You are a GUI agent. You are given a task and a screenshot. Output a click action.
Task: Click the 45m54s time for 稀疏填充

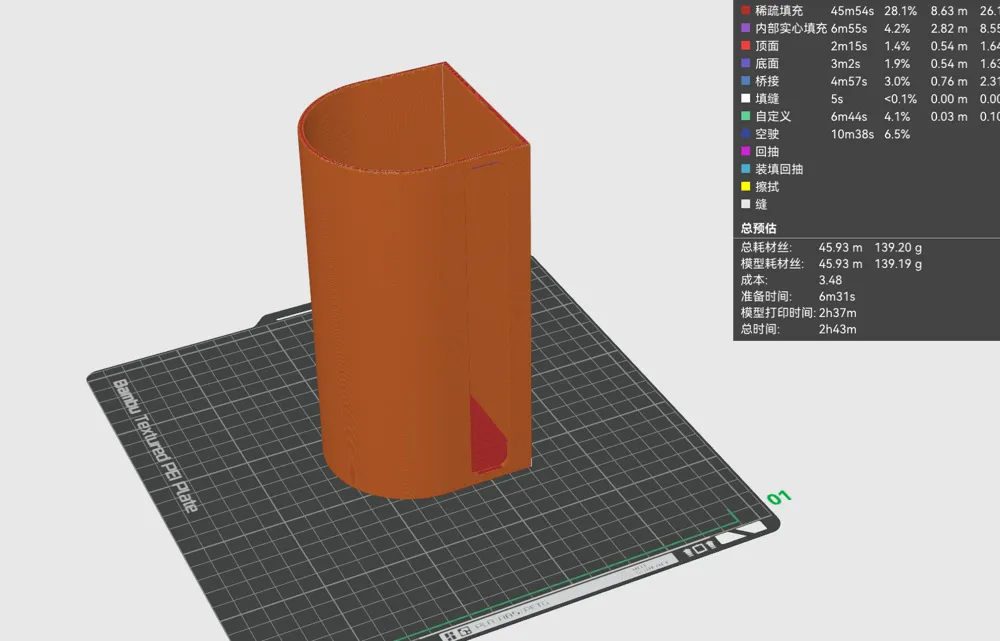point(852,11)
